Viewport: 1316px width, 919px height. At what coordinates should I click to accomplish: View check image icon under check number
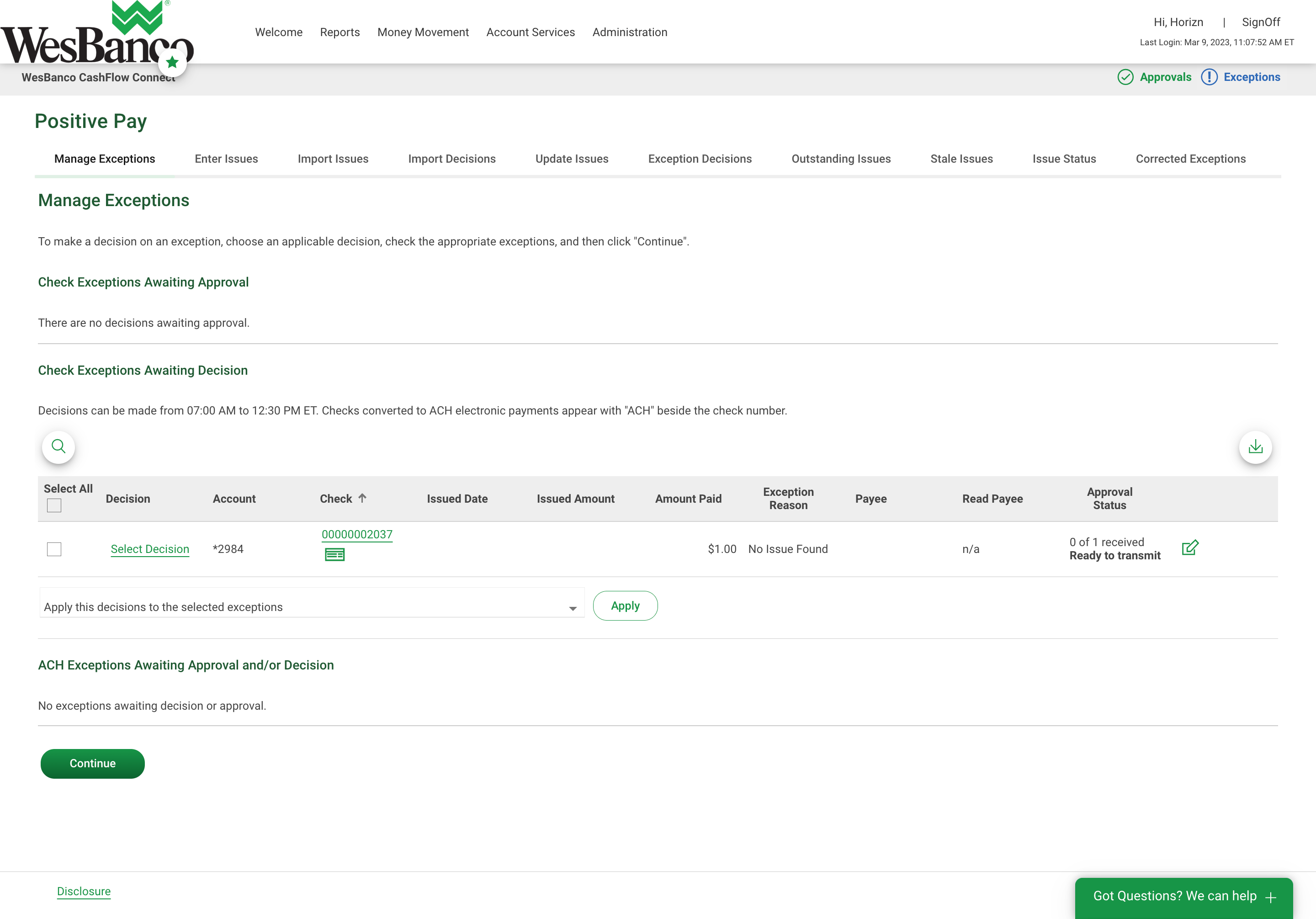pos(335,554)
